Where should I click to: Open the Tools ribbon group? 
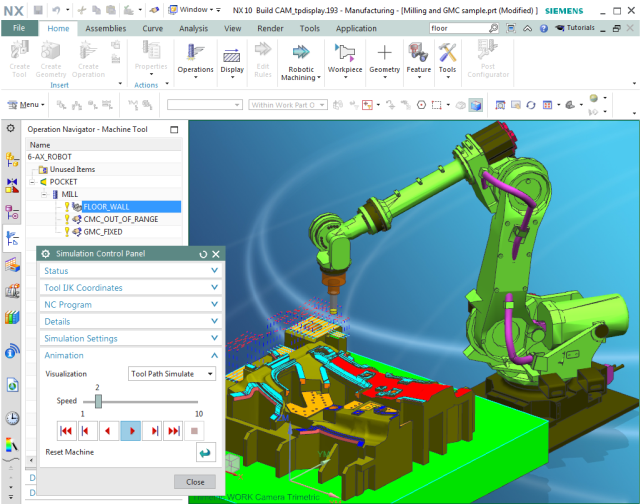click(x=447, y=60)
